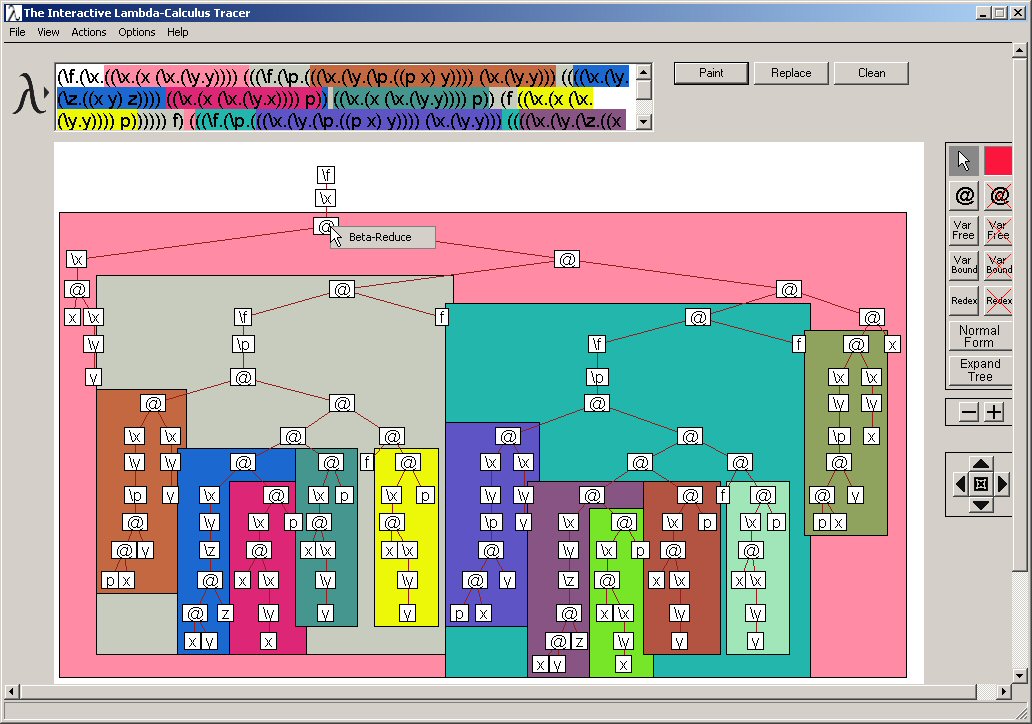This screenshot has height=724, width=1032.
Task: Select the crossed-out Redex tool
Action: [998, 300]
